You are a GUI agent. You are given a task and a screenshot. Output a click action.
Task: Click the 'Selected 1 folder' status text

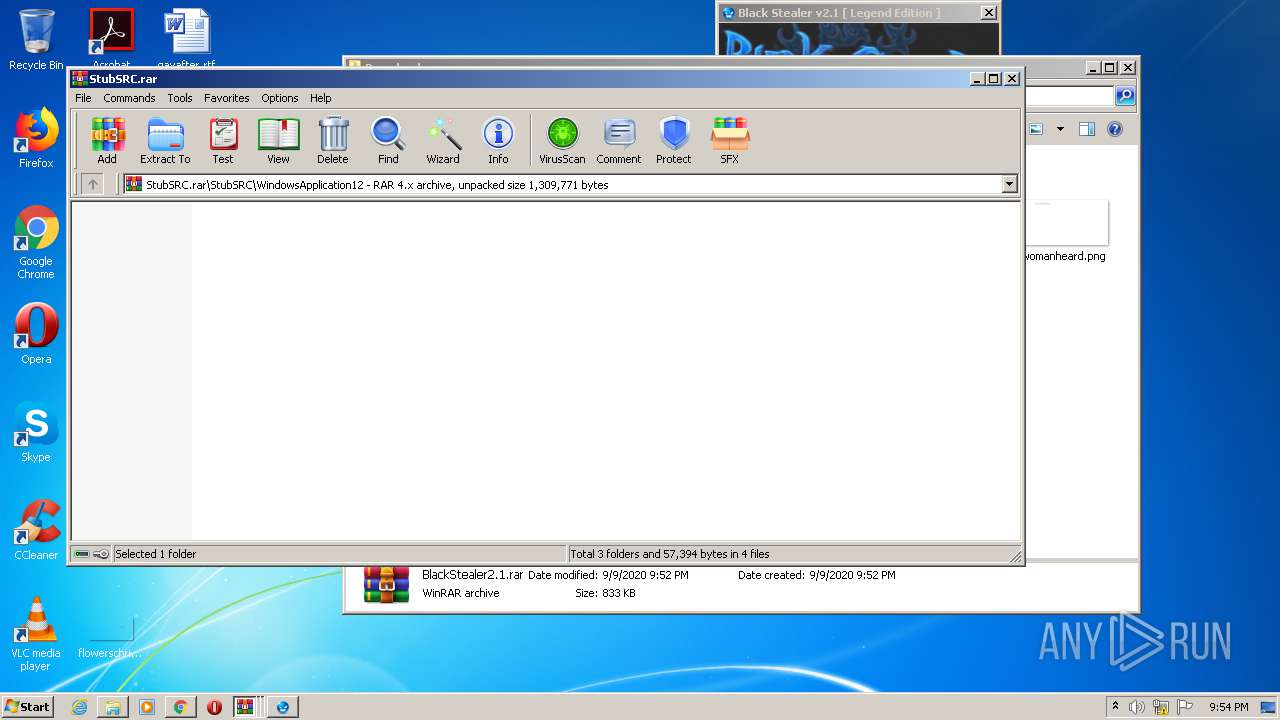(156, 554)
